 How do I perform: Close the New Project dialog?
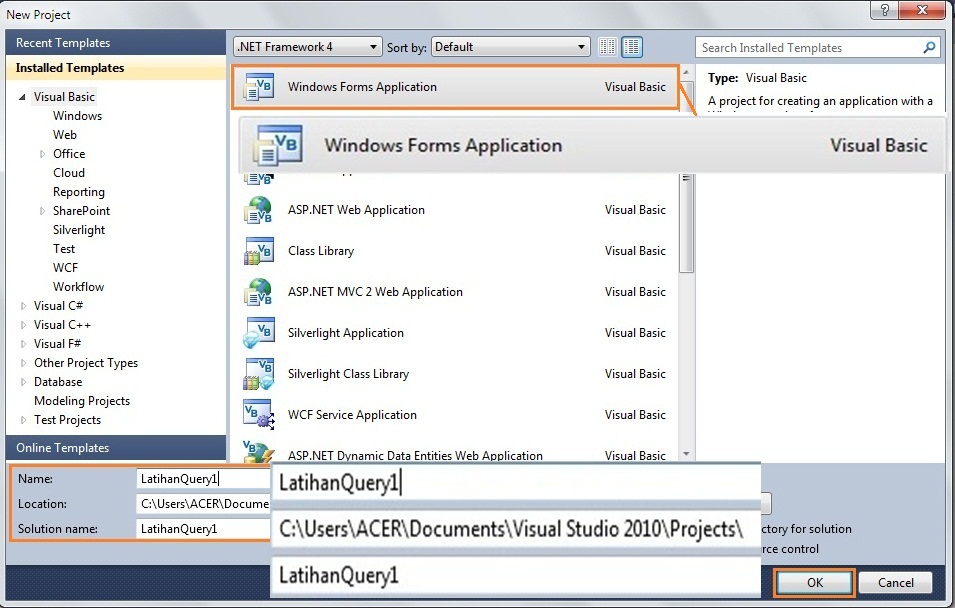point(922,9)
